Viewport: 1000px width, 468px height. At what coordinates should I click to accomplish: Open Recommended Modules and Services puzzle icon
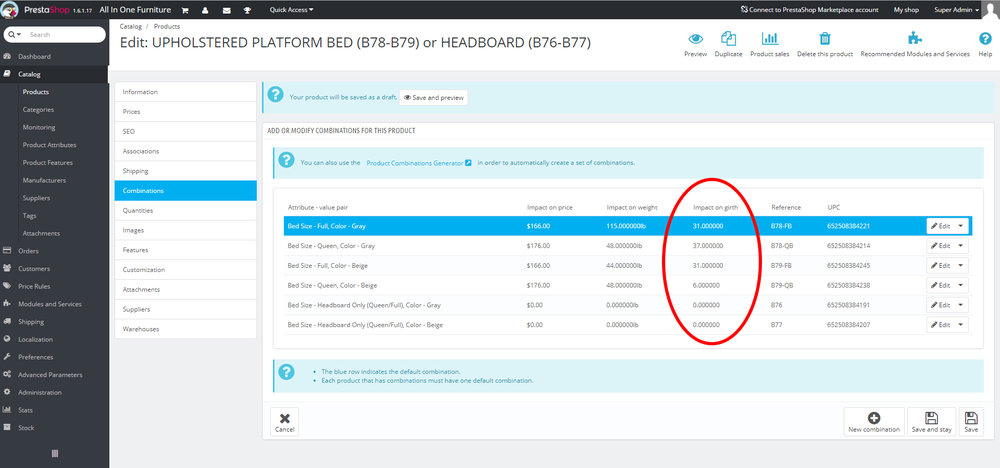click(x=915, y=38)
